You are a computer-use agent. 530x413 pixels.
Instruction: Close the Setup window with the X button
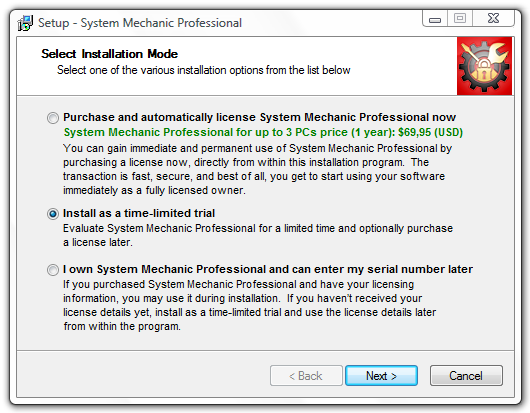click(x=493, y=18)
